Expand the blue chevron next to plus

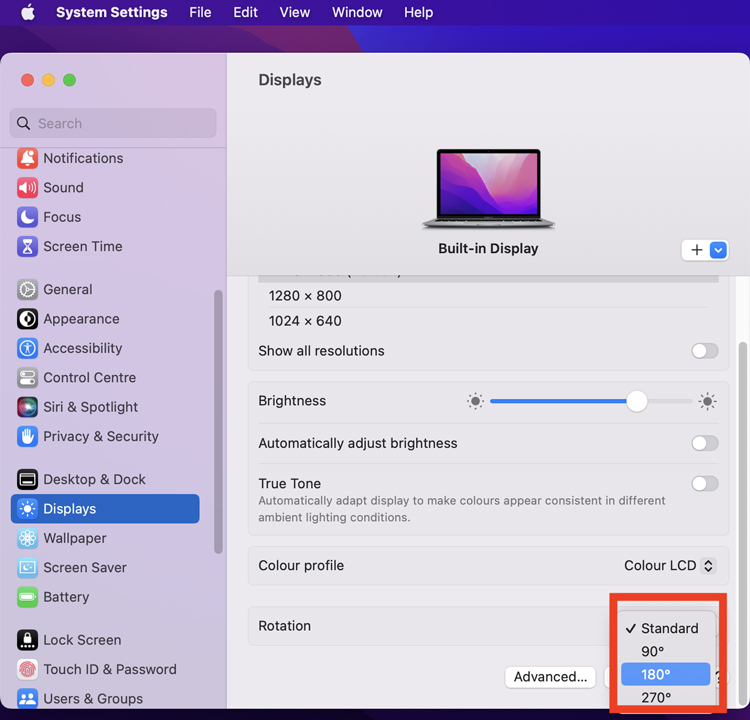[x=718, y=250]
